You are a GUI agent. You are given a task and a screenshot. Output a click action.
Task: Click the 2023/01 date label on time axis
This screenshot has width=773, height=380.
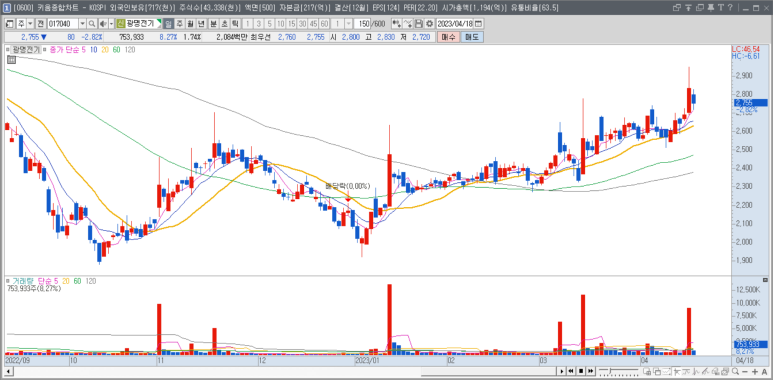(x=367, y=361)
